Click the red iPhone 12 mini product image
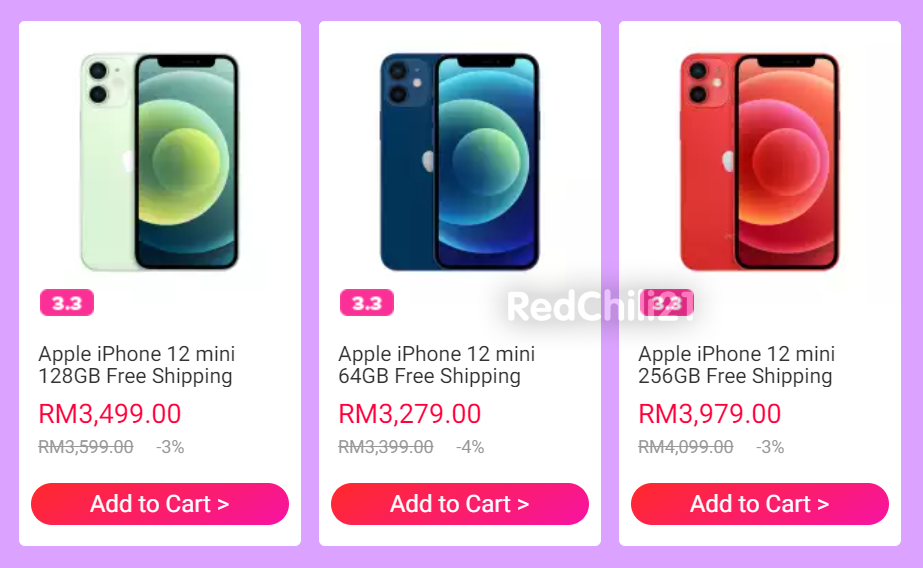 [x=760, y=162]
